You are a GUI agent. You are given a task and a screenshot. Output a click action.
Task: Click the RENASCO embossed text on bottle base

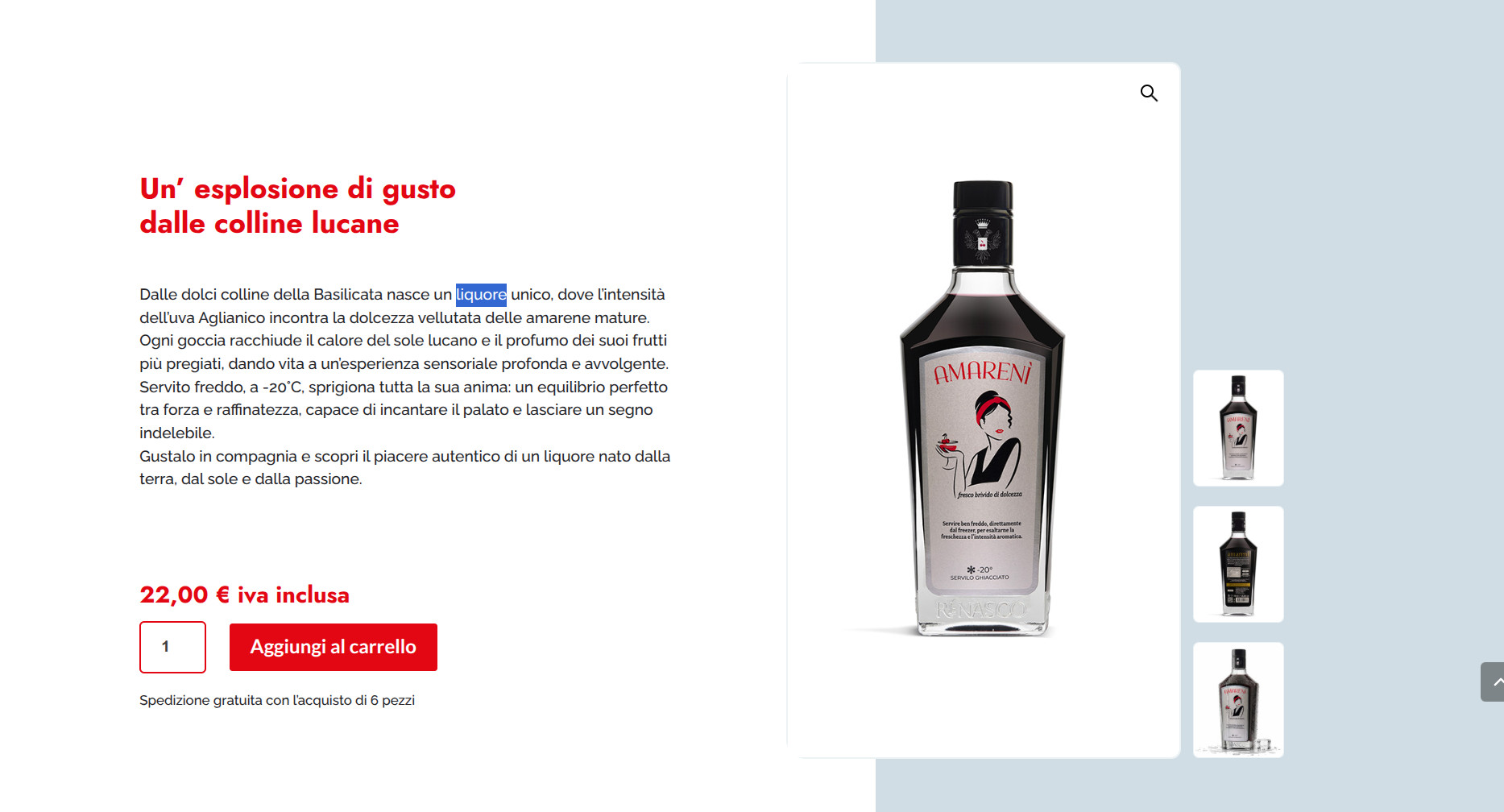coord(982,609)
